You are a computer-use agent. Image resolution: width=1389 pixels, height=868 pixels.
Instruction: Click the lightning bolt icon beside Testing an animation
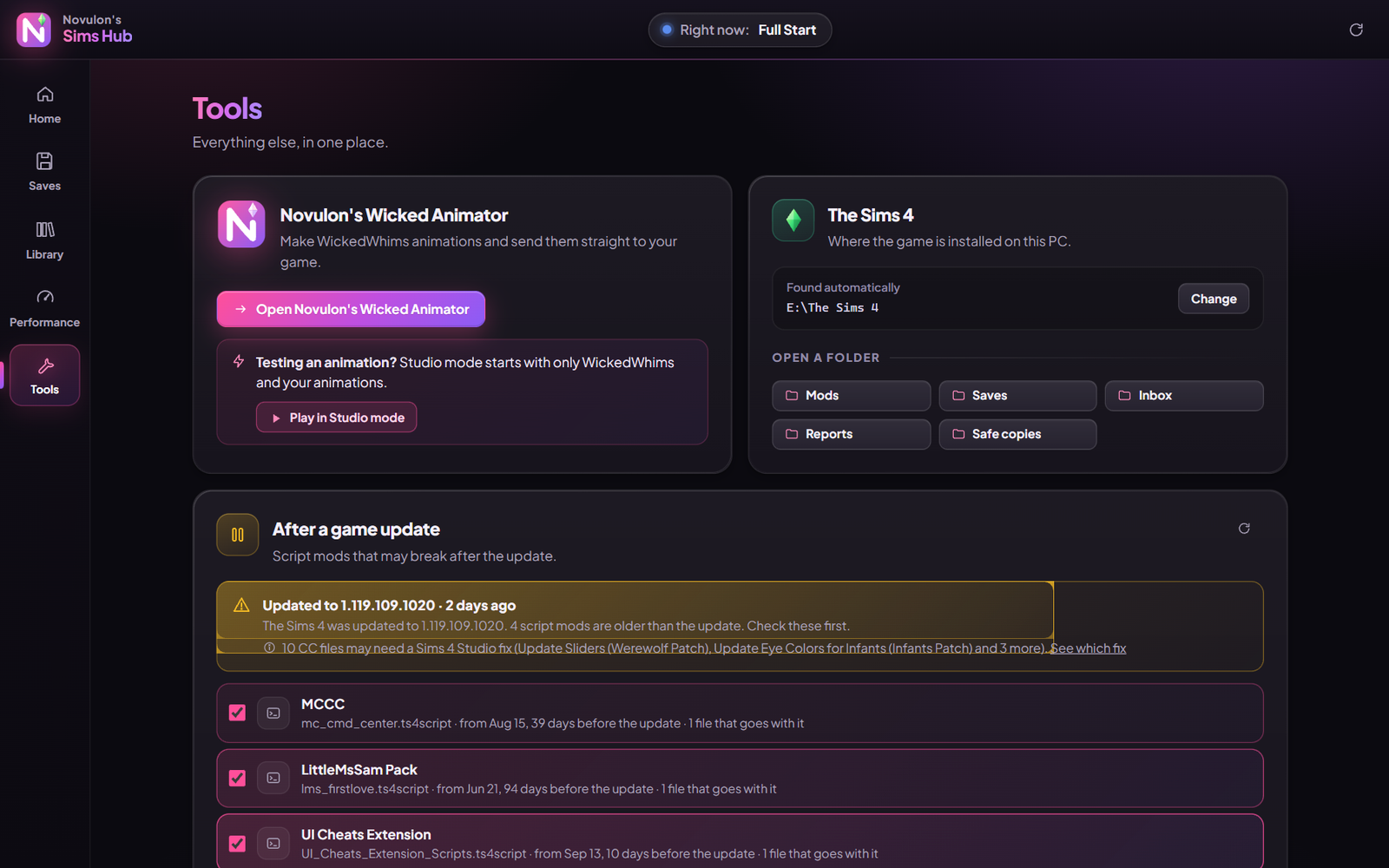coord(239,361)
